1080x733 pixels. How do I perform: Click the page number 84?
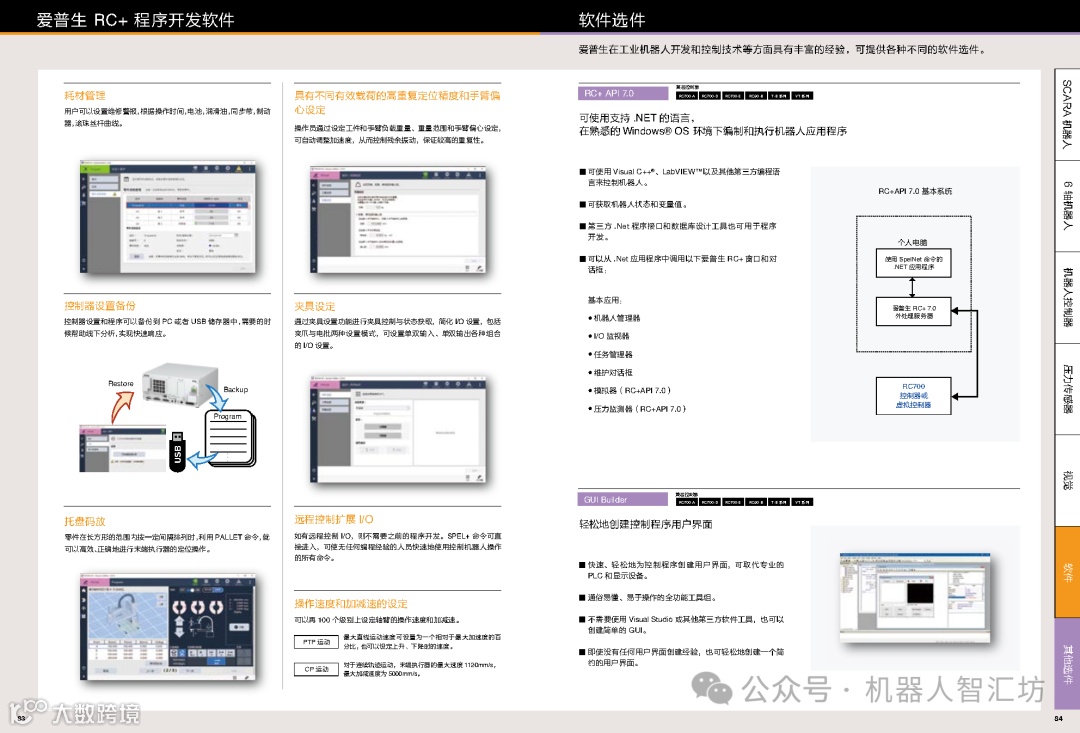click(1059, 719)
